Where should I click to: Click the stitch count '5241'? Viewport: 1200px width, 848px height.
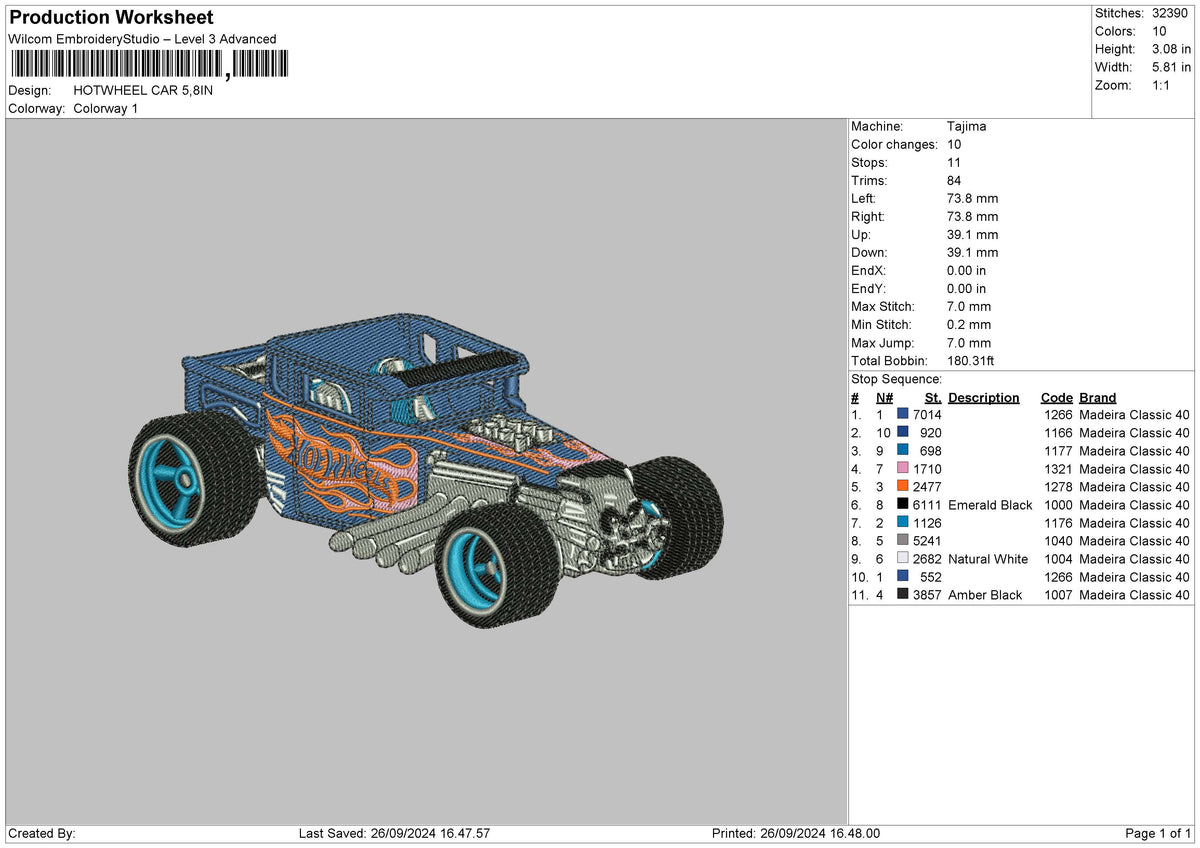927,541
